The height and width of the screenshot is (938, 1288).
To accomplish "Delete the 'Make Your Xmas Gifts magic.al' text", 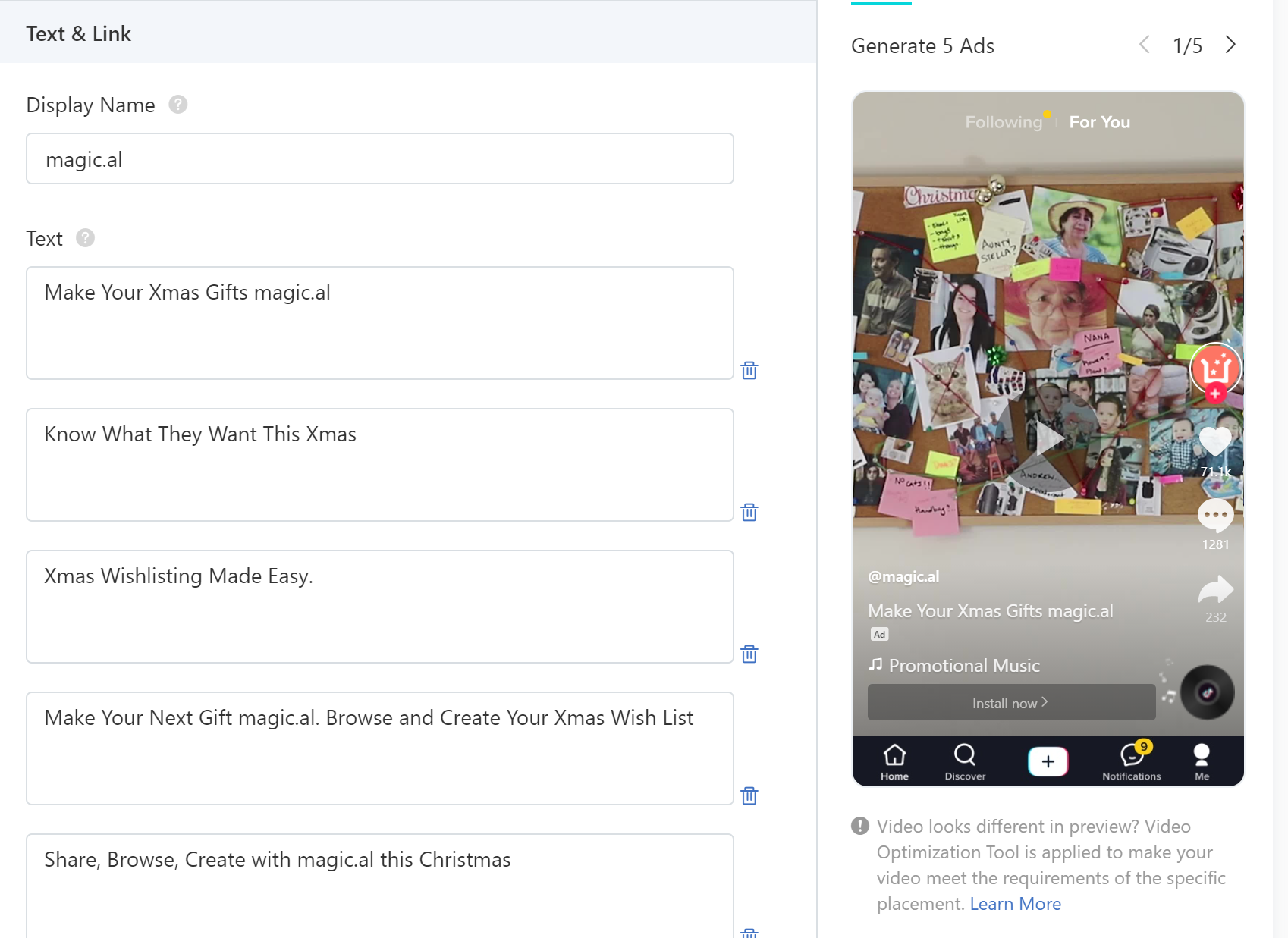I will [x=749, y=370].
